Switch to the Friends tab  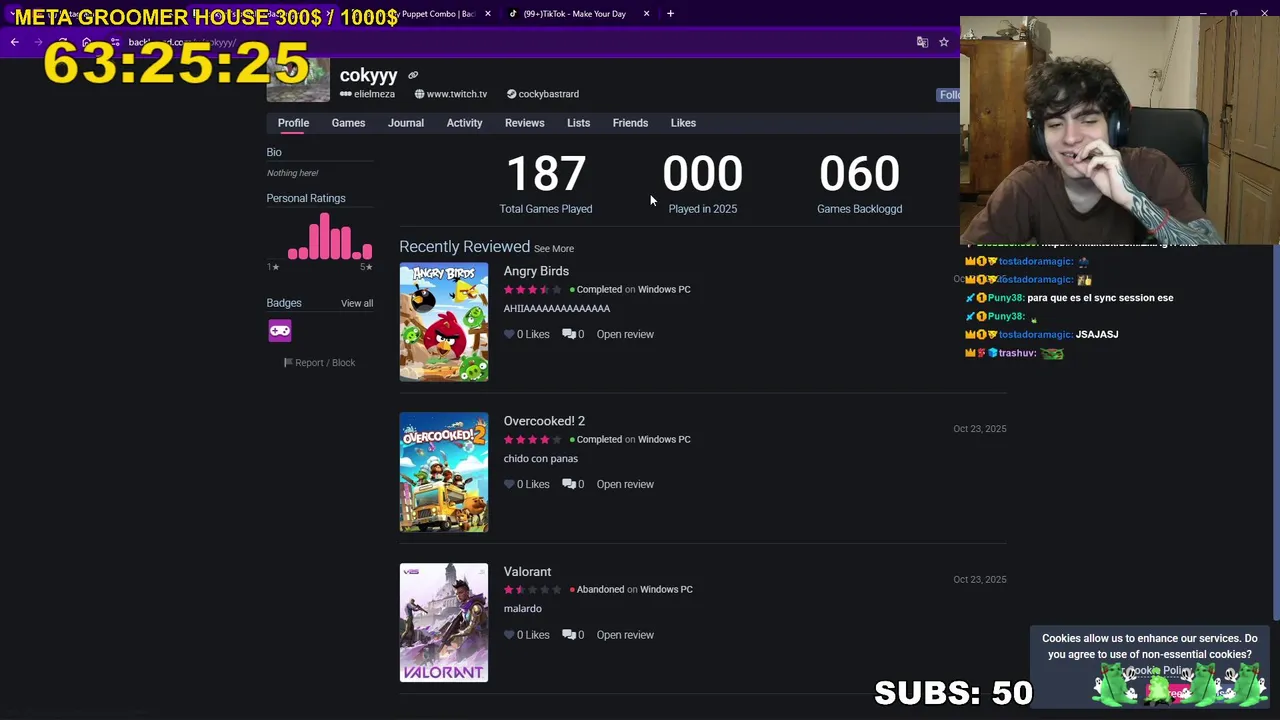coord(630,123)
